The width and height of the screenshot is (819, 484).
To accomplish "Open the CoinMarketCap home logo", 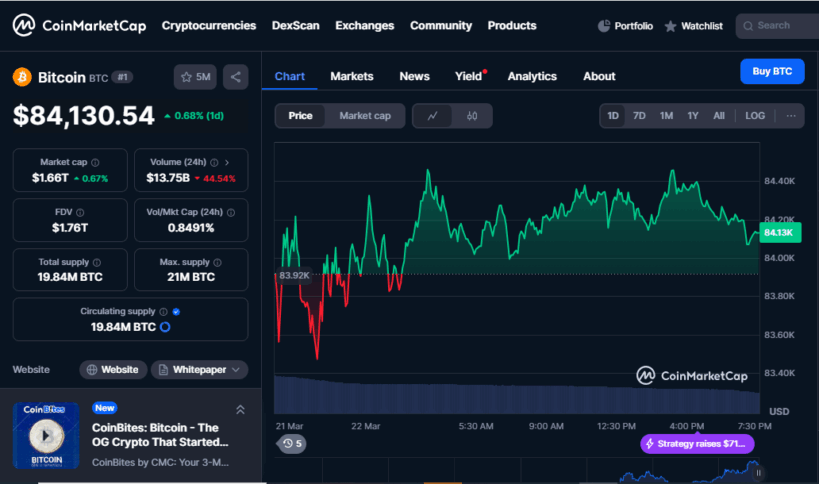I will coord(79,26).
